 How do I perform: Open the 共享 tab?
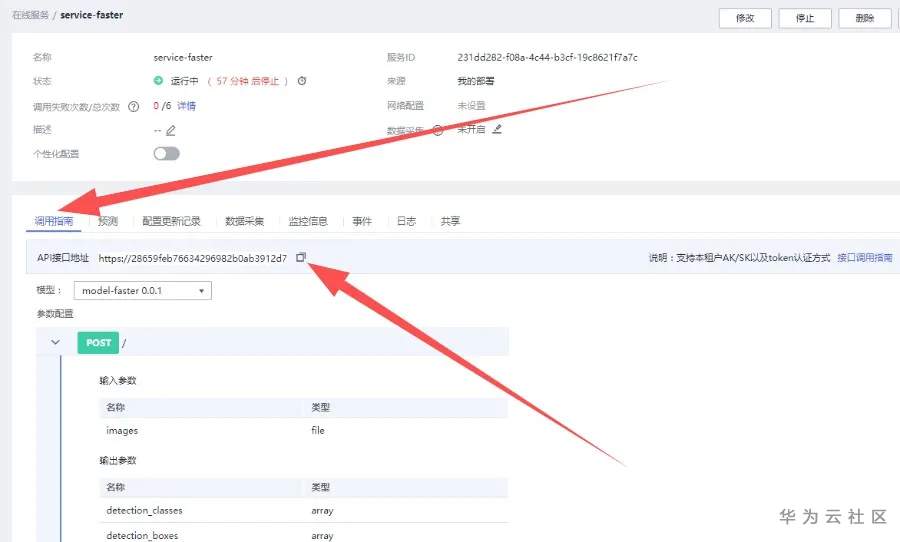450,221
